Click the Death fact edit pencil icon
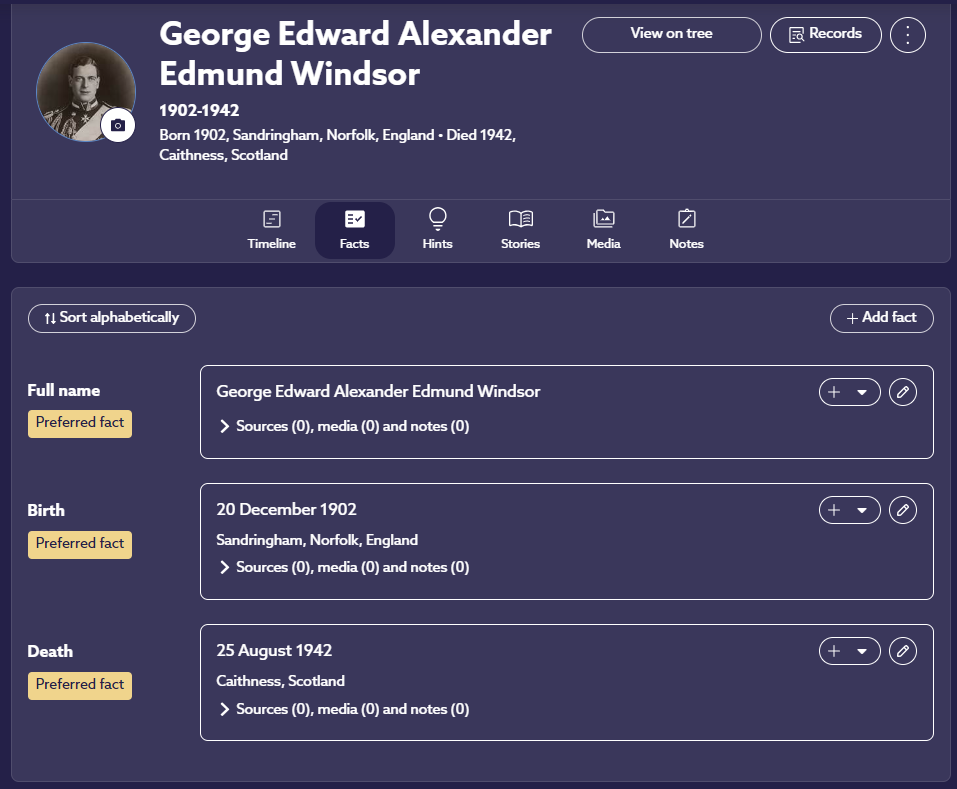The height and width of the screenshot is (789, 957). coord(902,652)
